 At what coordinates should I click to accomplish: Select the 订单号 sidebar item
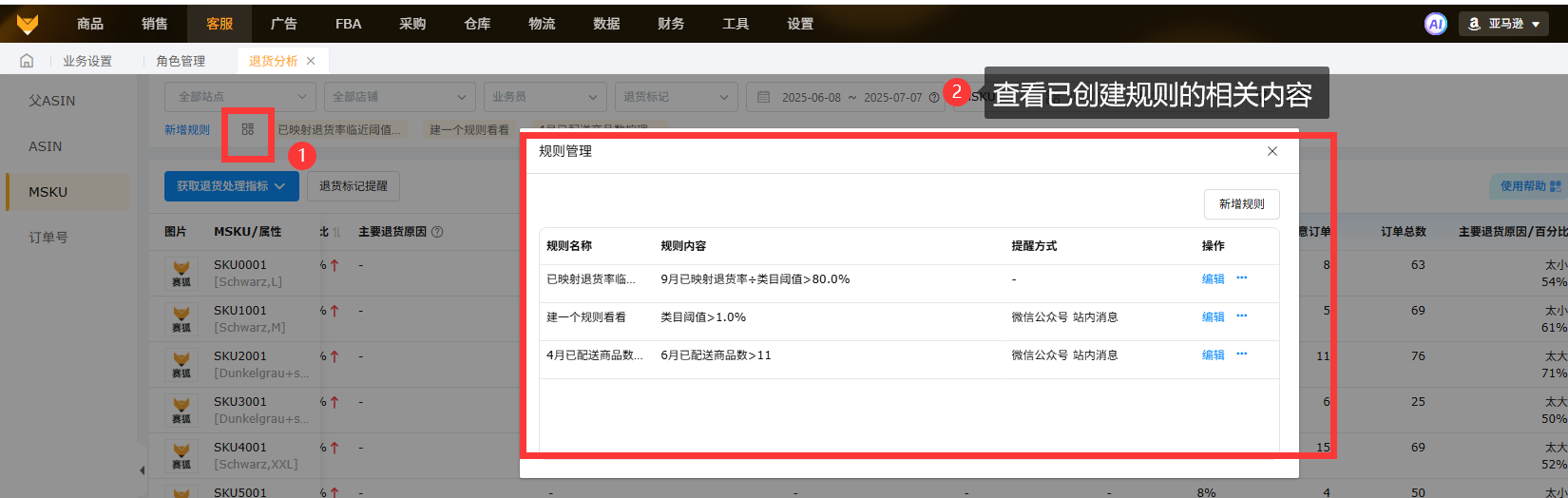point(48,238)
